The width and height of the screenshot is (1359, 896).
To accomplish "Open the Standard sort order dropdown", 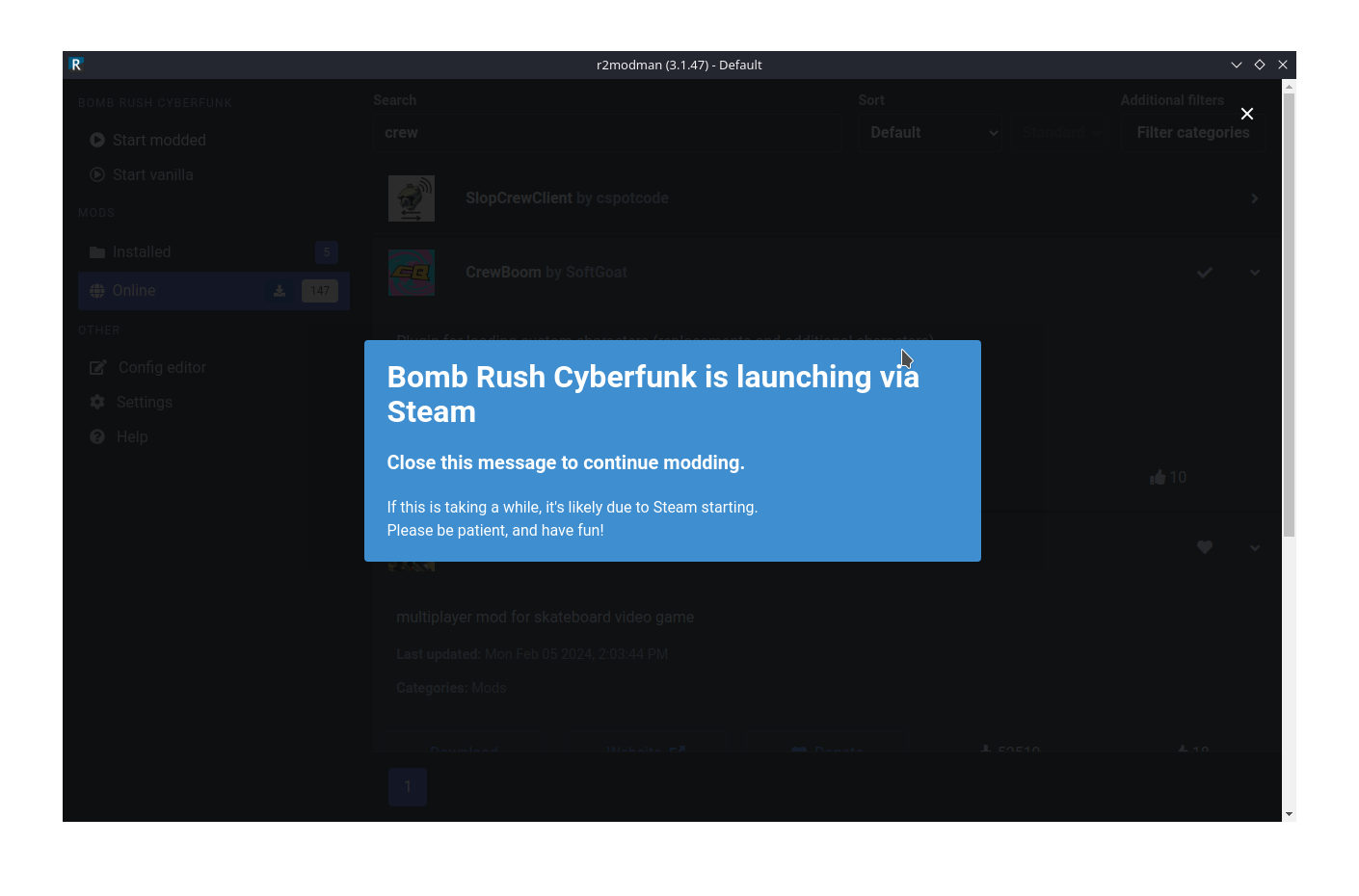I will tap(1060, 132).
